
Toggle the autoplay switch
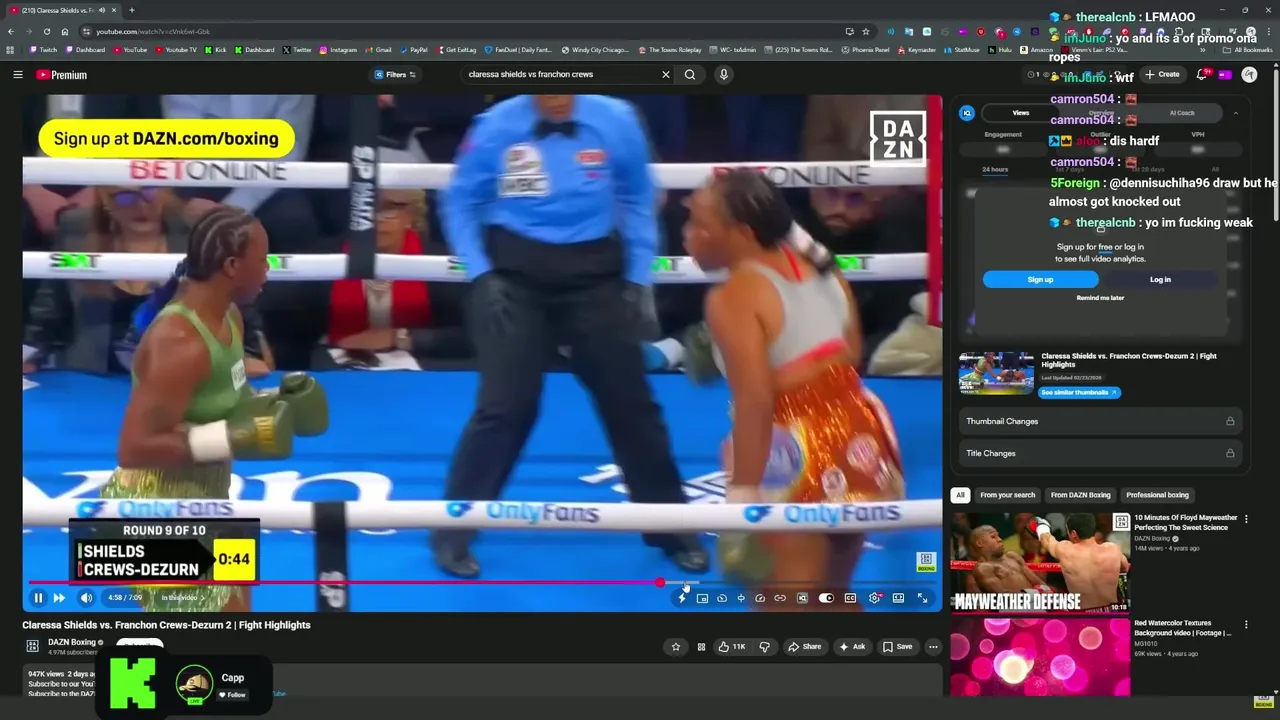click(x=826, y=598)
